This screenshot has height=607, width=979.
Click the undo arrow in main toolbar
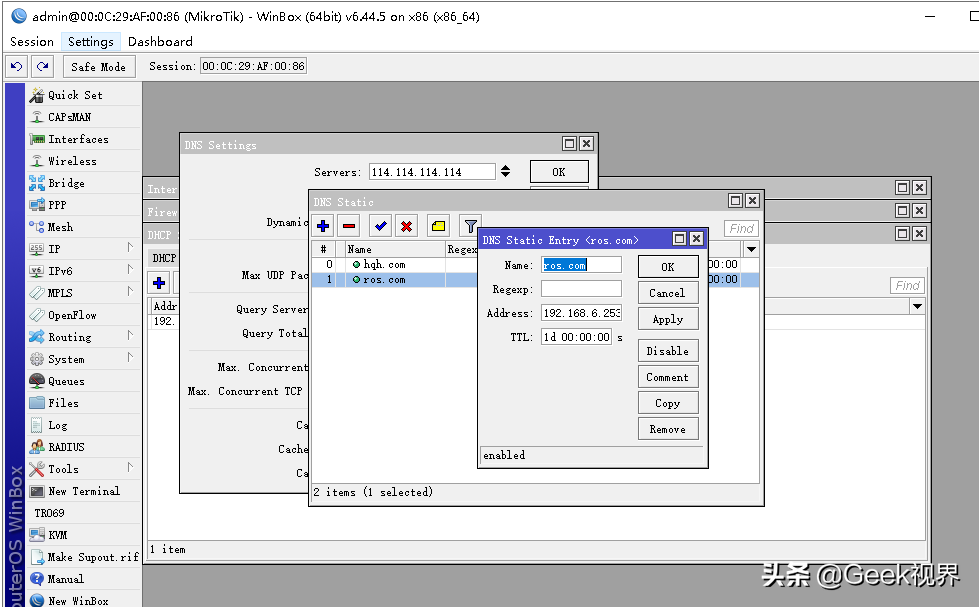17,66
